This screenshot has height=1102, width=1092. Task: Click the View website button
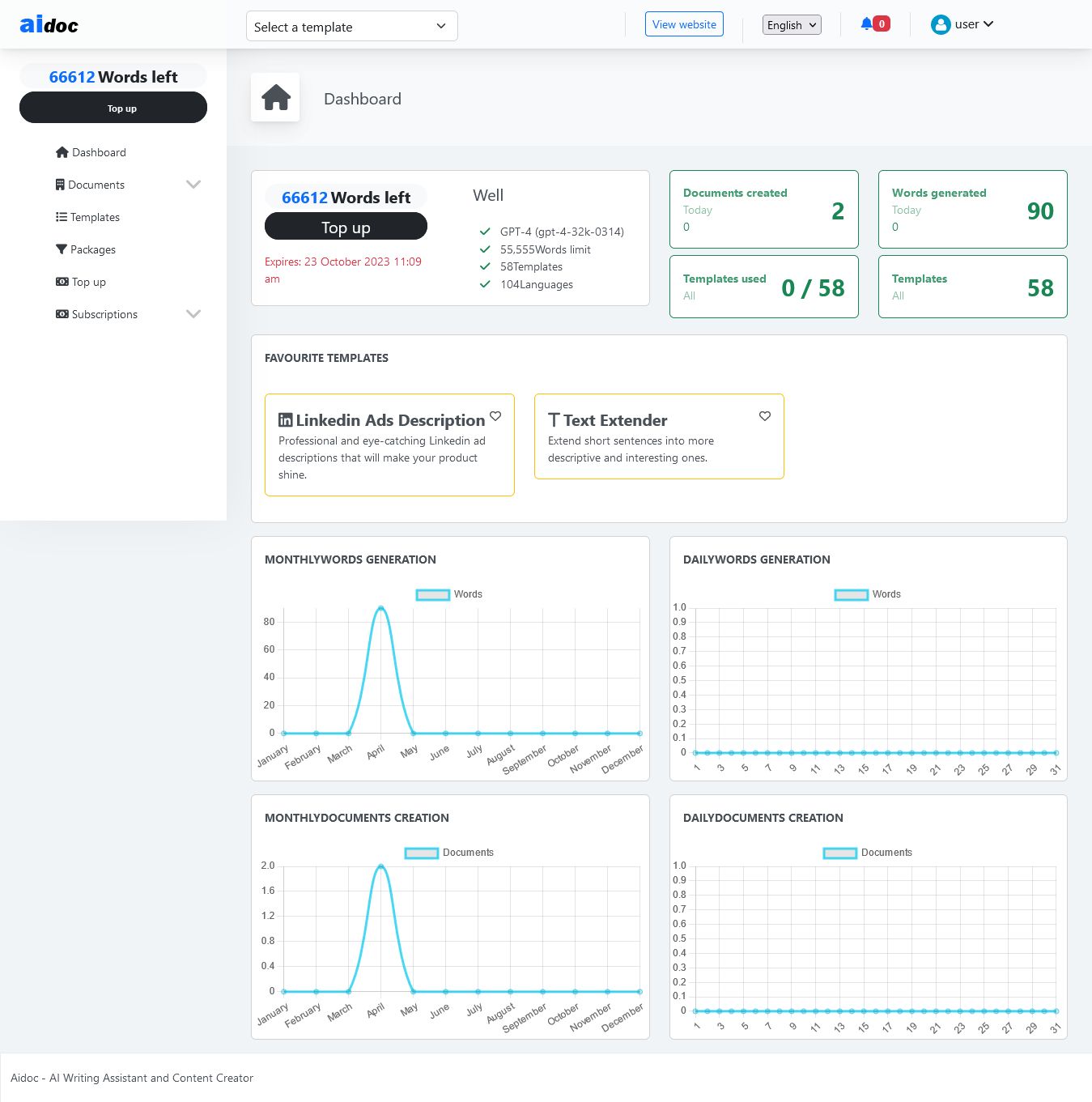pyautogui.click(x=684, y=24)
